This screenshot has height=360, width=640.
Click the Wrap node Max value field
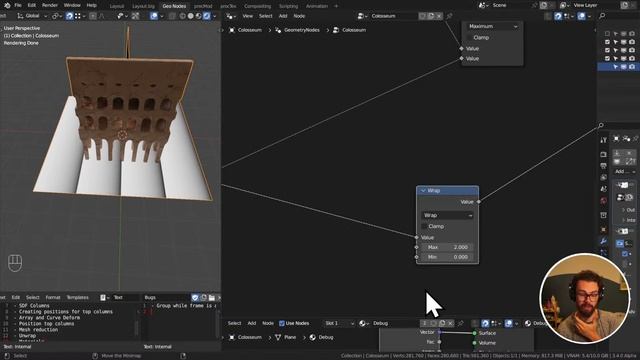pyautogui.click(x=447, y=247)
